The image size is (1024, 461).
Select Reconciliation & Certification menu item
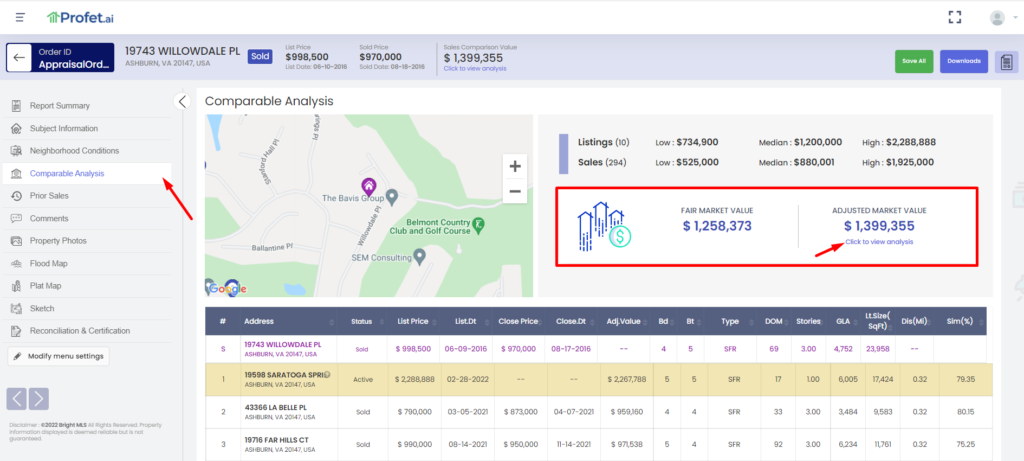[79, 331]
